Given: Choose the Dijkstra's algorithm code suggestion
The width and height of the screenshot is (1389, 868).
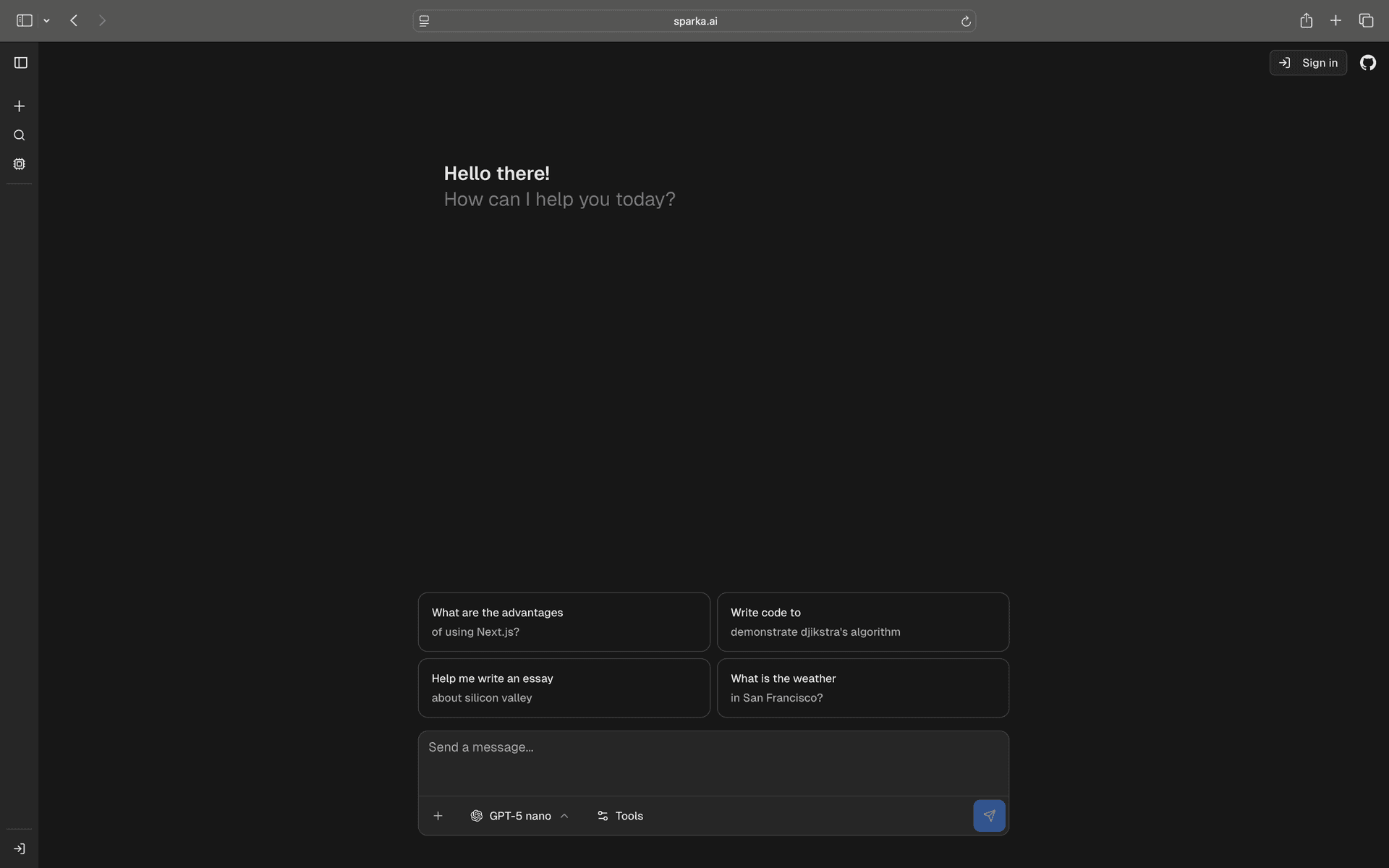Looking at the screenshot, I should pyautogui.click(x=862, y=622).
